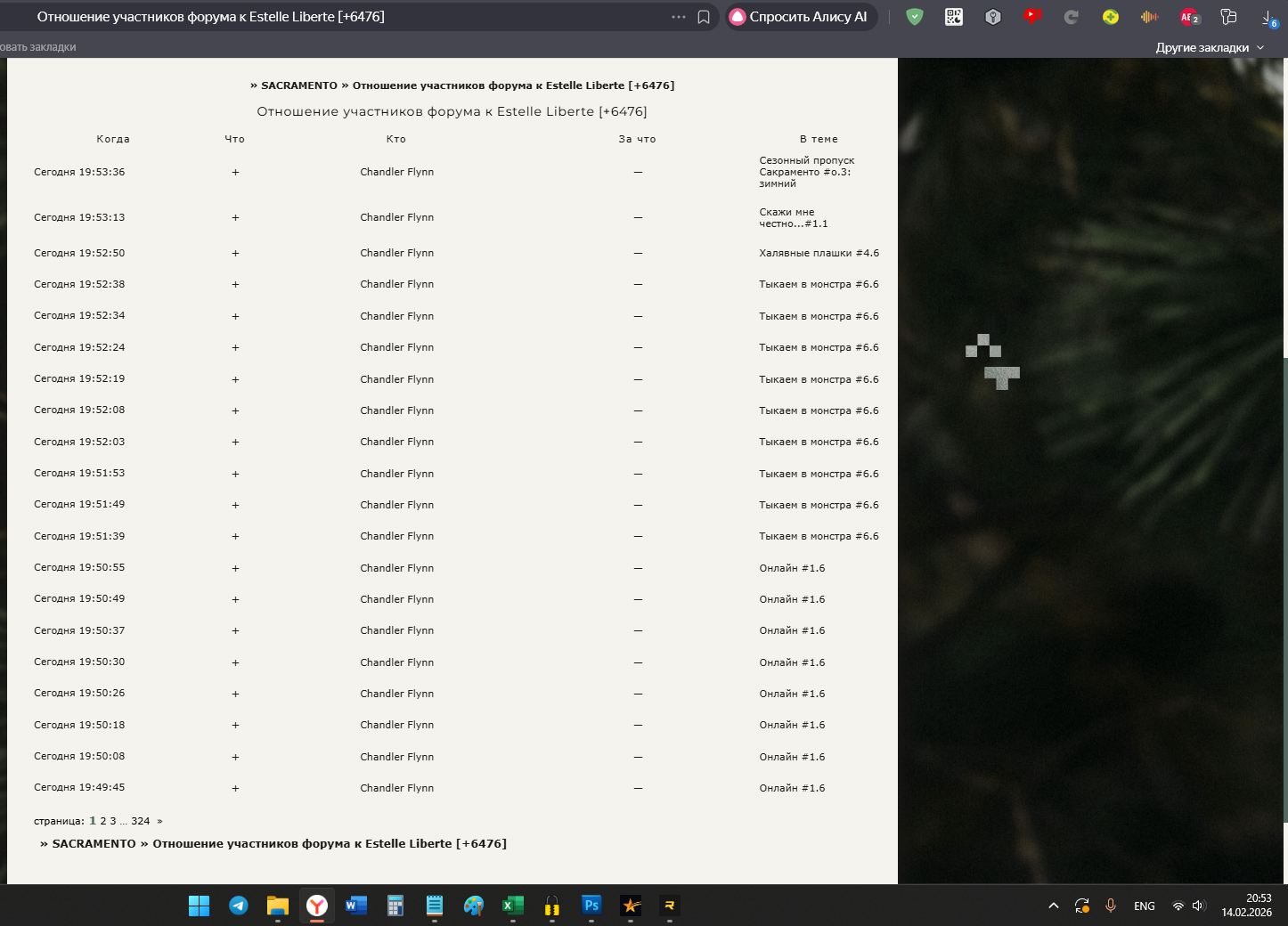Open the QR code extension

pos(954,17)
